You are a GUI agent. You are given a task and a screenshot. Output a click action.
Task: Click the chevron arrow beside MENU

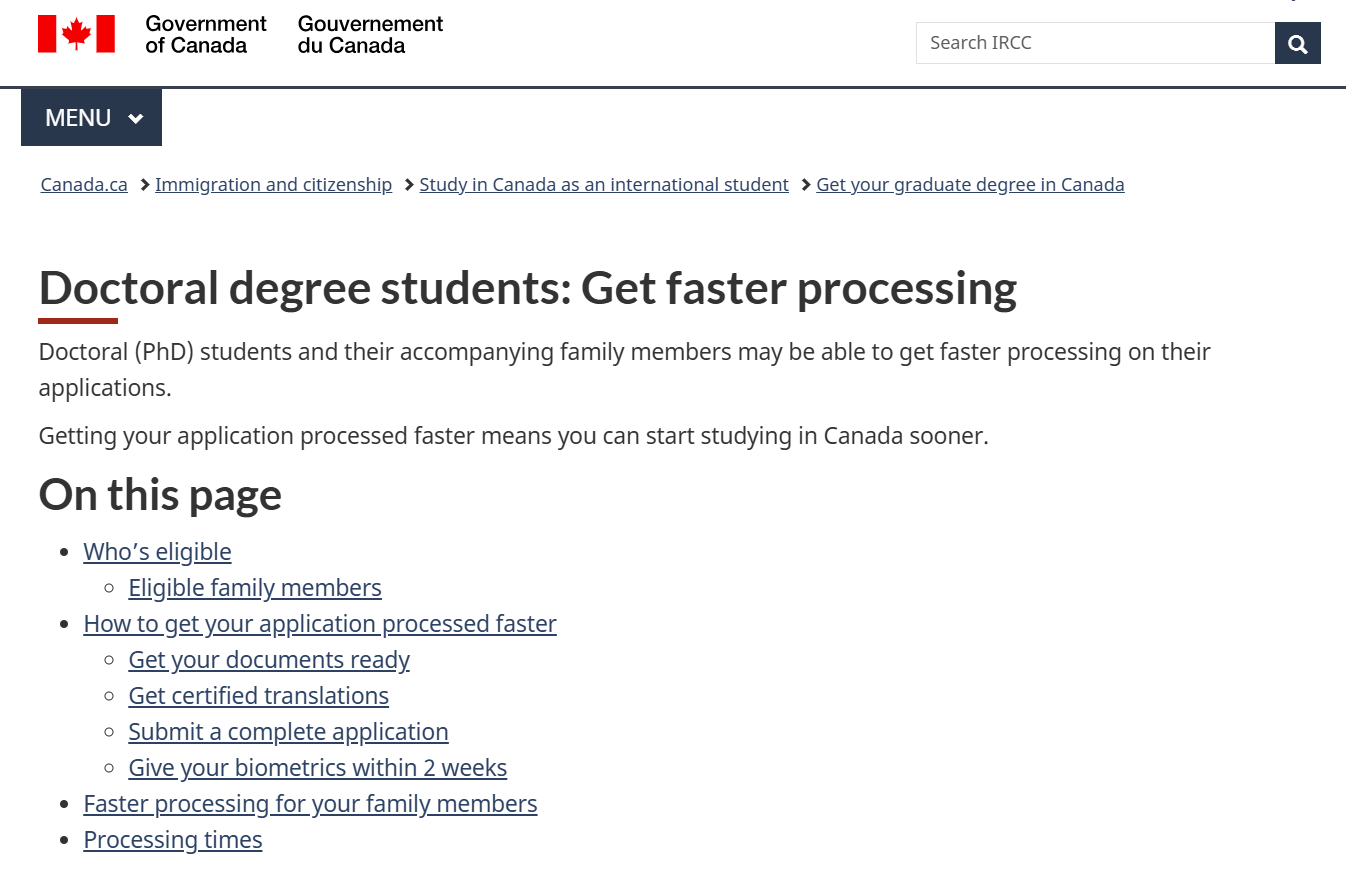click(x=136, y=119)
